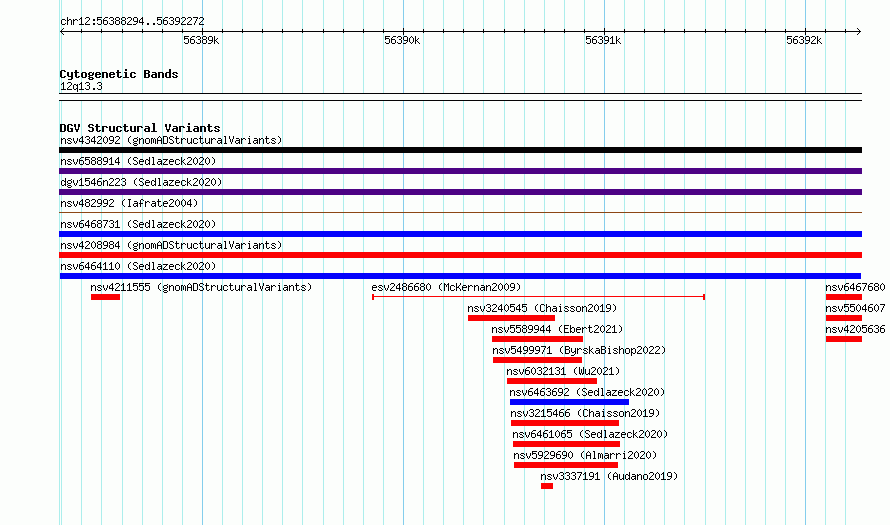Click the purple bar under nsv6588914
This screenshot has width=890, height=525.
pos(460,171)
